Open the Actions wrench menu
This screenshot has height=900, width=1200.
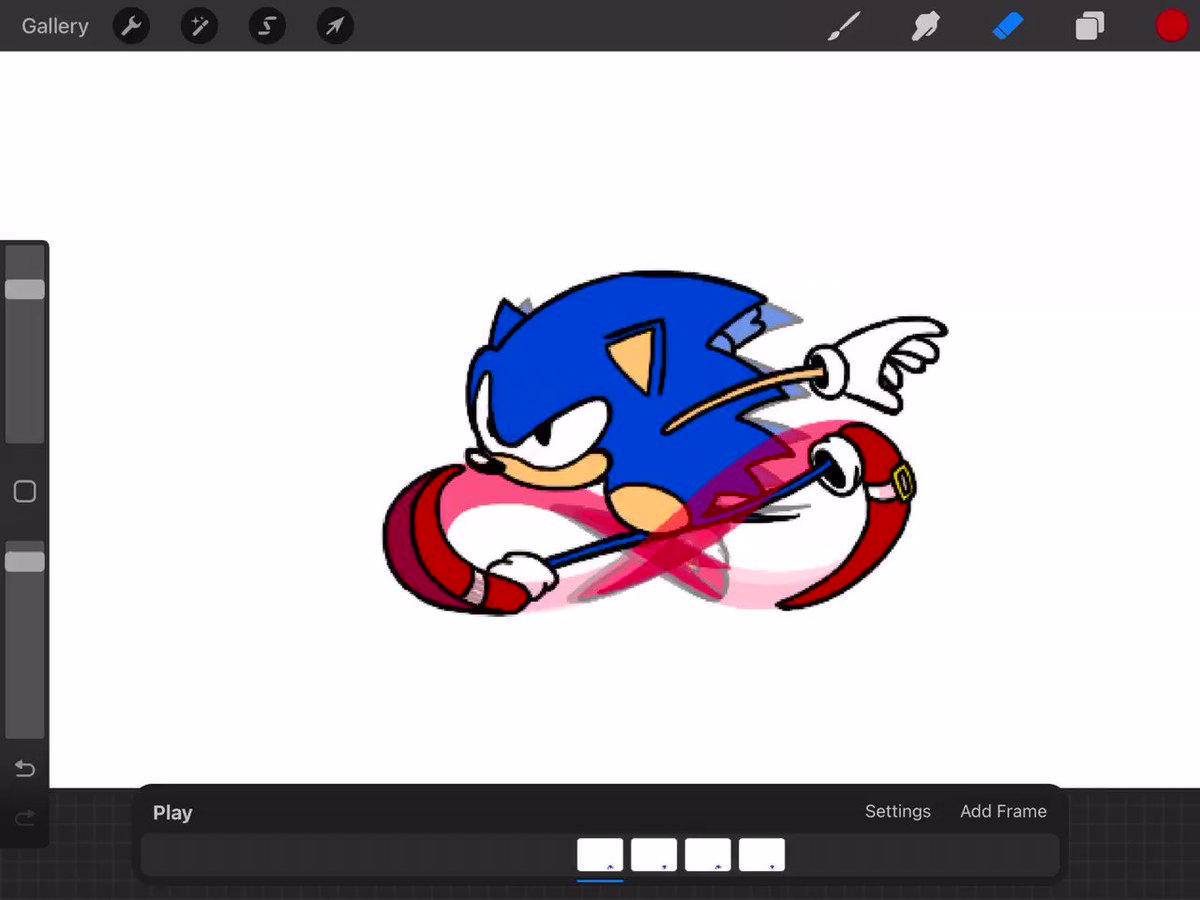(x=131, y=26)
